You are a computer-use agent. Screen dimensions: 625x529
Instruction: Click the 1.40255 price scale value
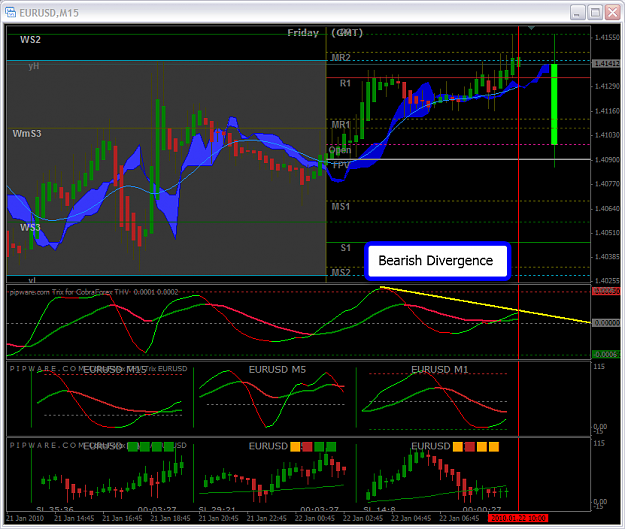[607, 281]
